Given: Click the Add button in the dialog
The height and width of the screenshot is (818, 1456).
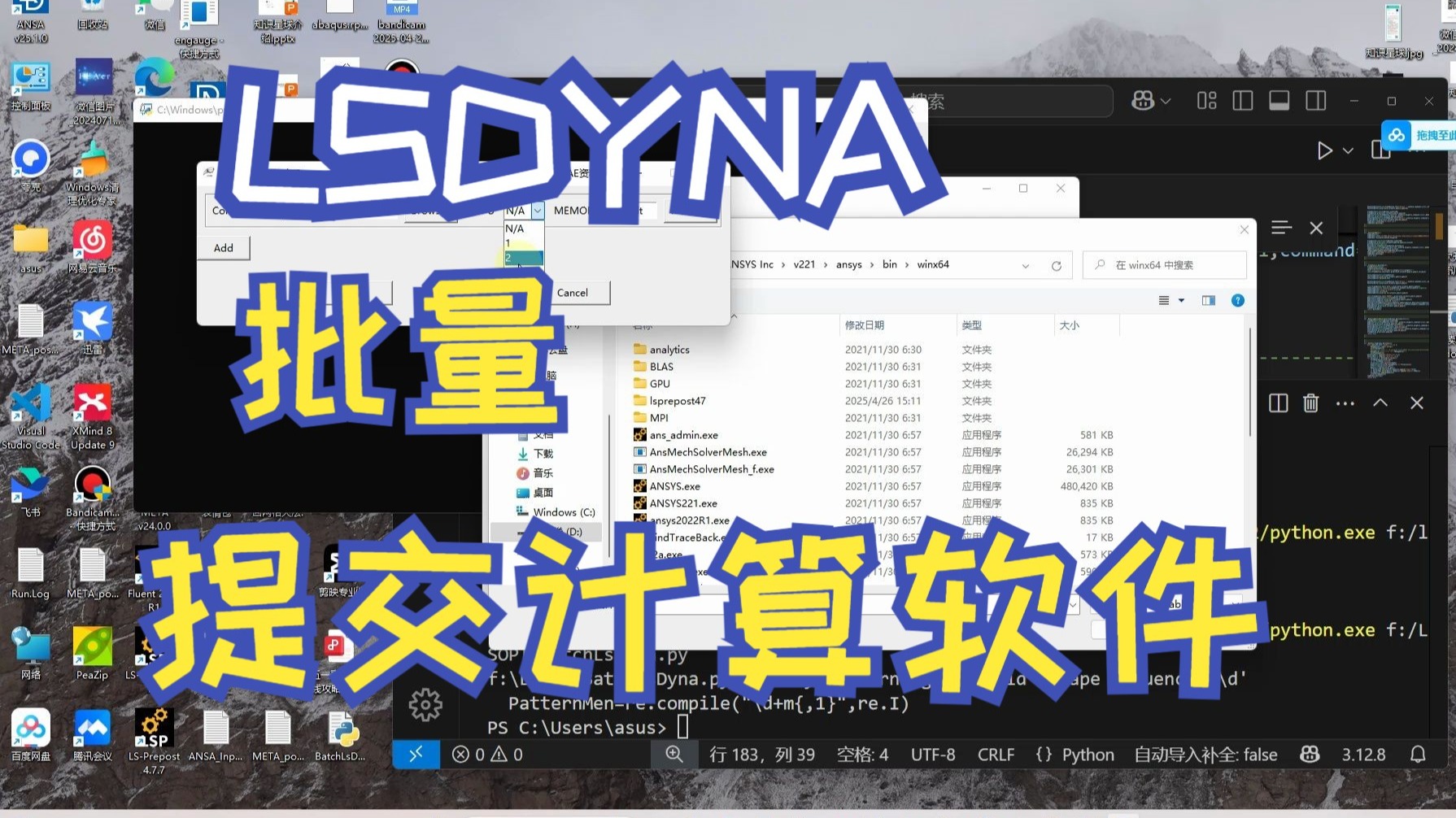Looking at the screenshot, I should (x=223, y=247).
